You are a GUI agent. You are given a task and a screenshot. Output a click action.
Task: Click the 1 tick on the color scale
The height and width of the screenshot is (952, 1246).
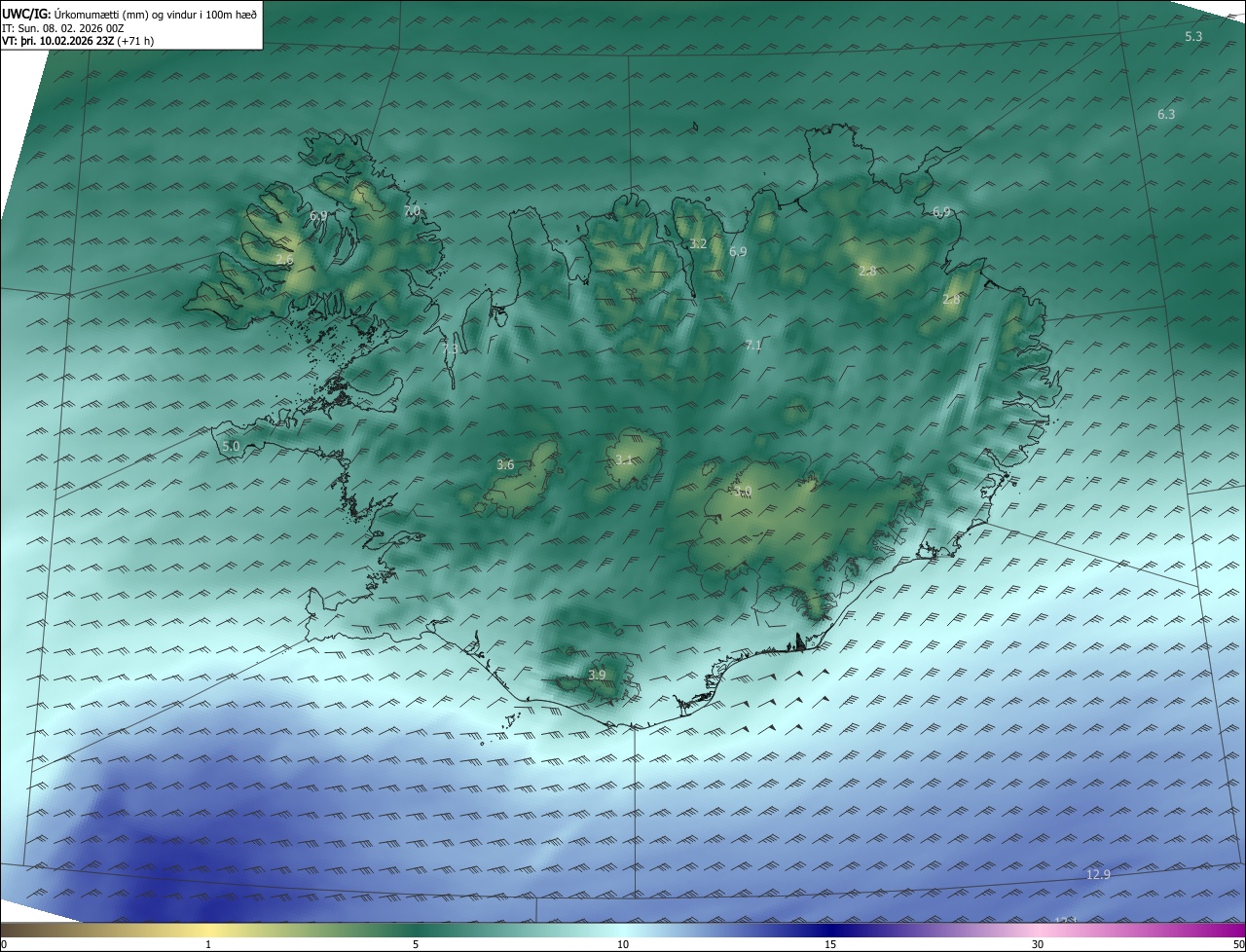(208, 944)
